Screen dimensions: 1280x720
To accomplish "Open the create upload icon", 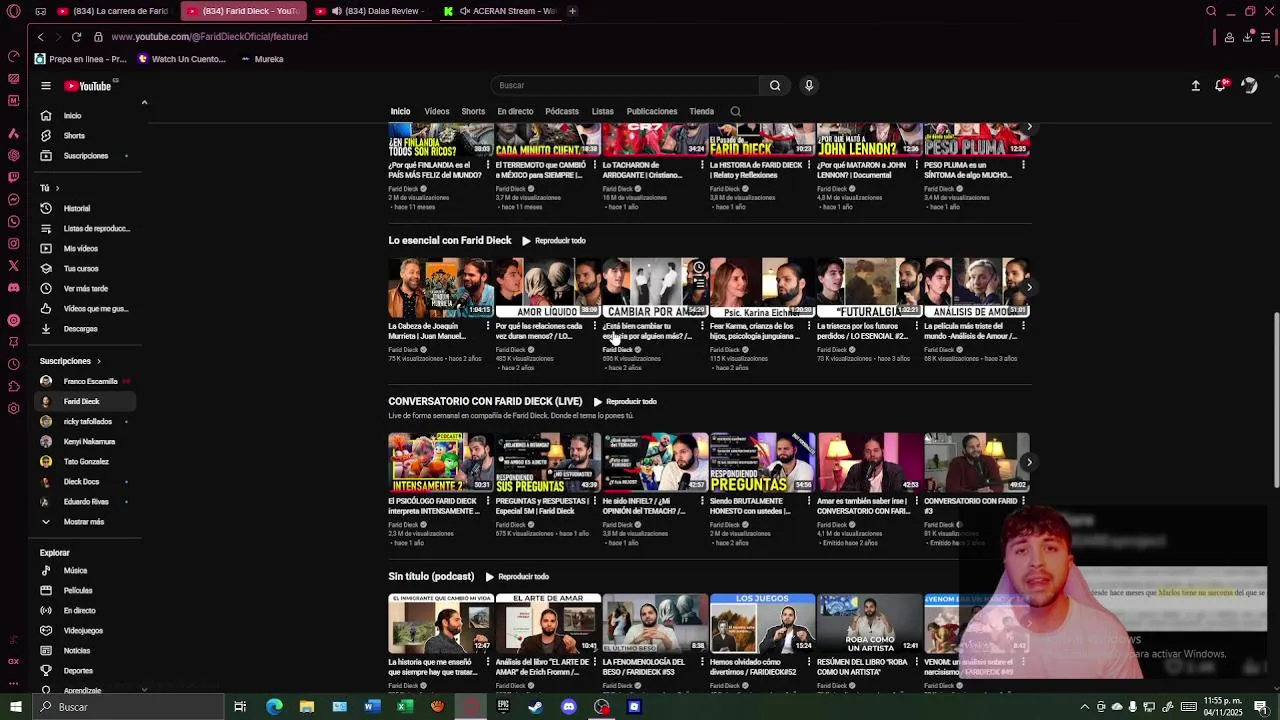I will (x=1195, y=86).
